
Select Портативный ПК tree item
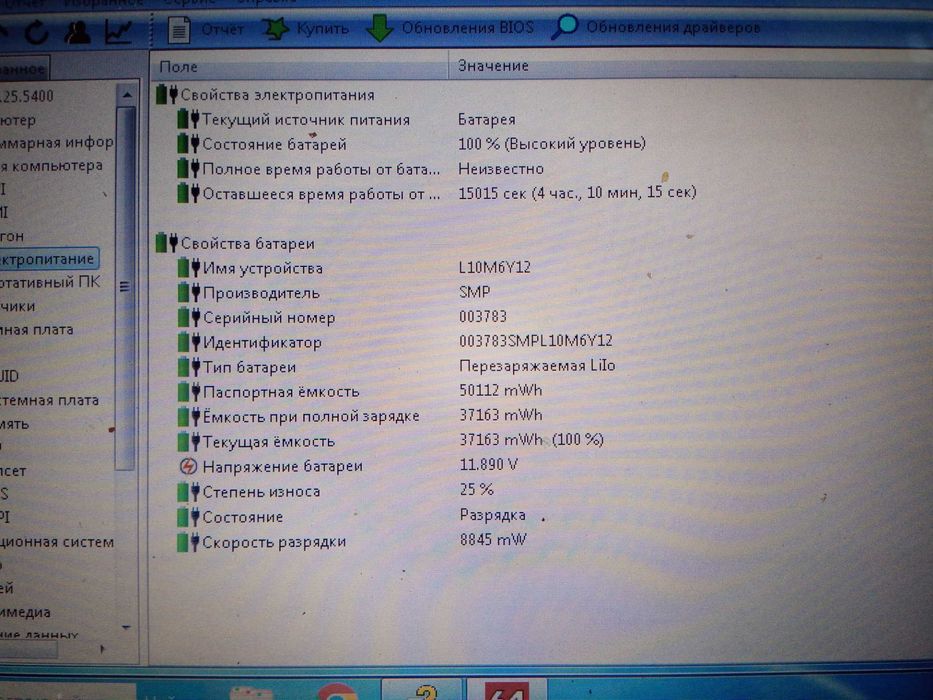[50, 282]
